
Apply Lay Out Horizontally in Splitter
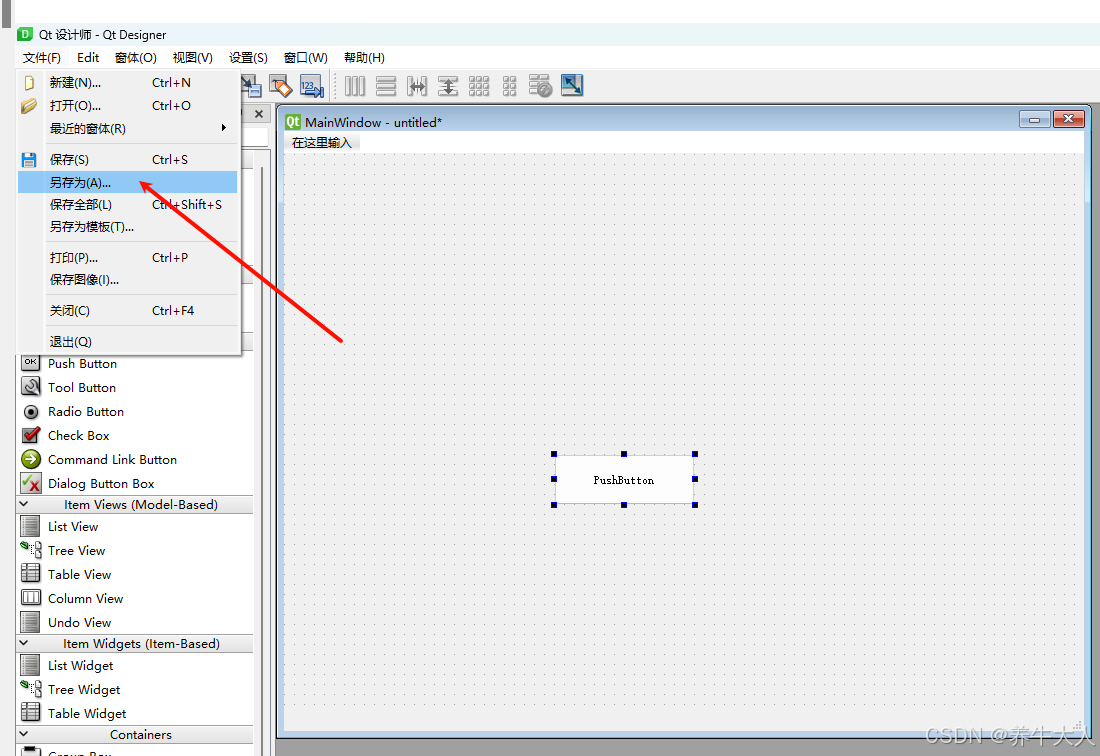417,86
